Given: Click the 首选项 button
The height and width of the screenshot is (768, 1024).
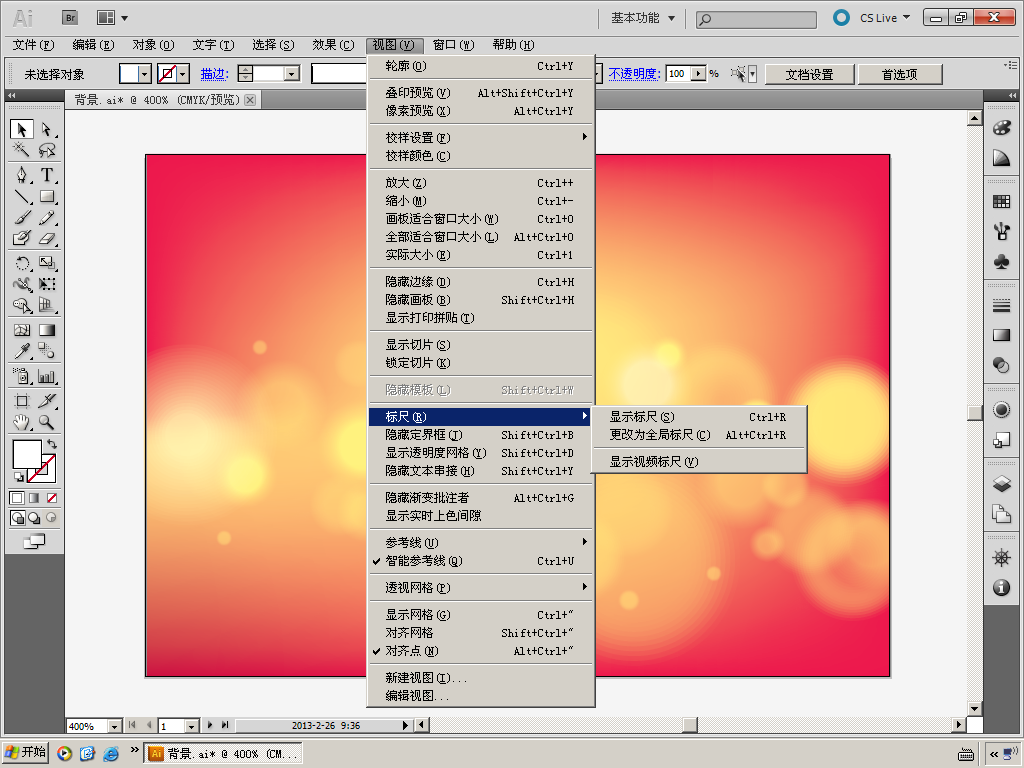Looking at the screenshot, I should point(899,74).
